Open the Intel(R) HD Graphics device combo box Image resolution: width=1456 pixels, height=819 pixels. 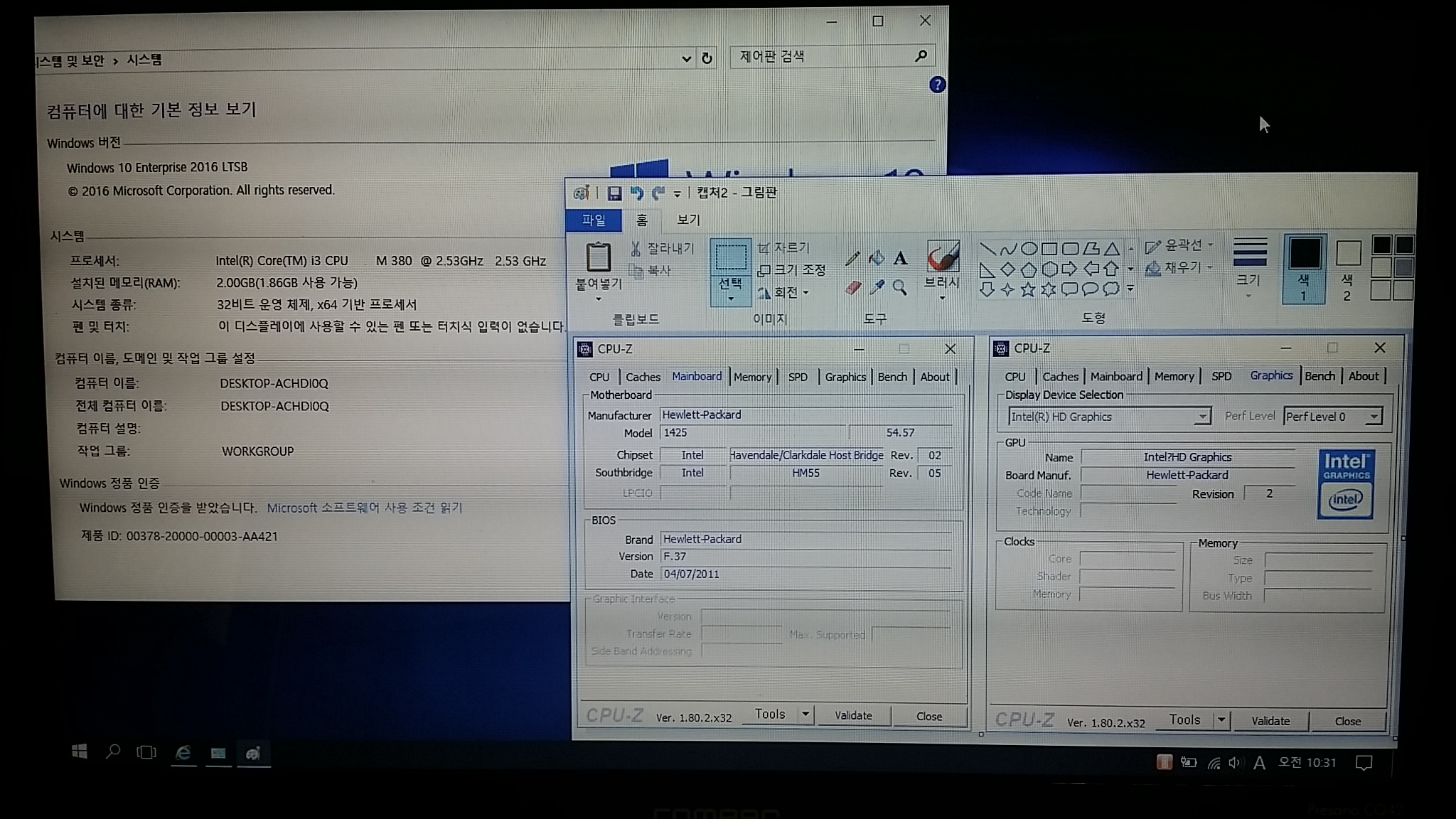(1109, 417)
